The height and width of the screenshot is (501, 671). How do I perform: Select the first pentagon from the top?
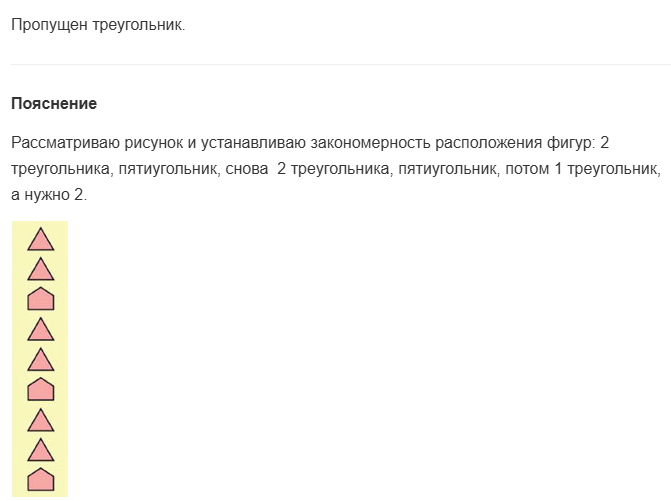pyautogui.click(x=40, y=299)
